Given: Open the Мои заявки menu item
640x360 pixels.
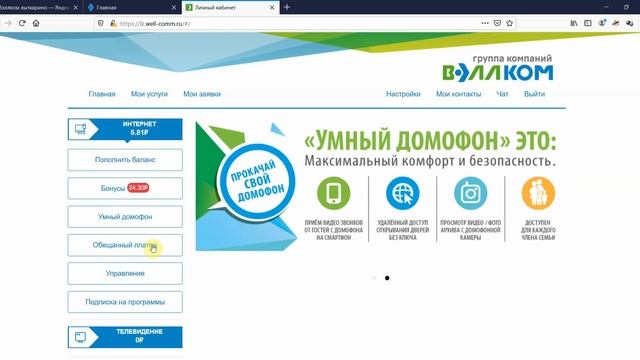Looking at the screenshot, I should (x=202, y=94).
